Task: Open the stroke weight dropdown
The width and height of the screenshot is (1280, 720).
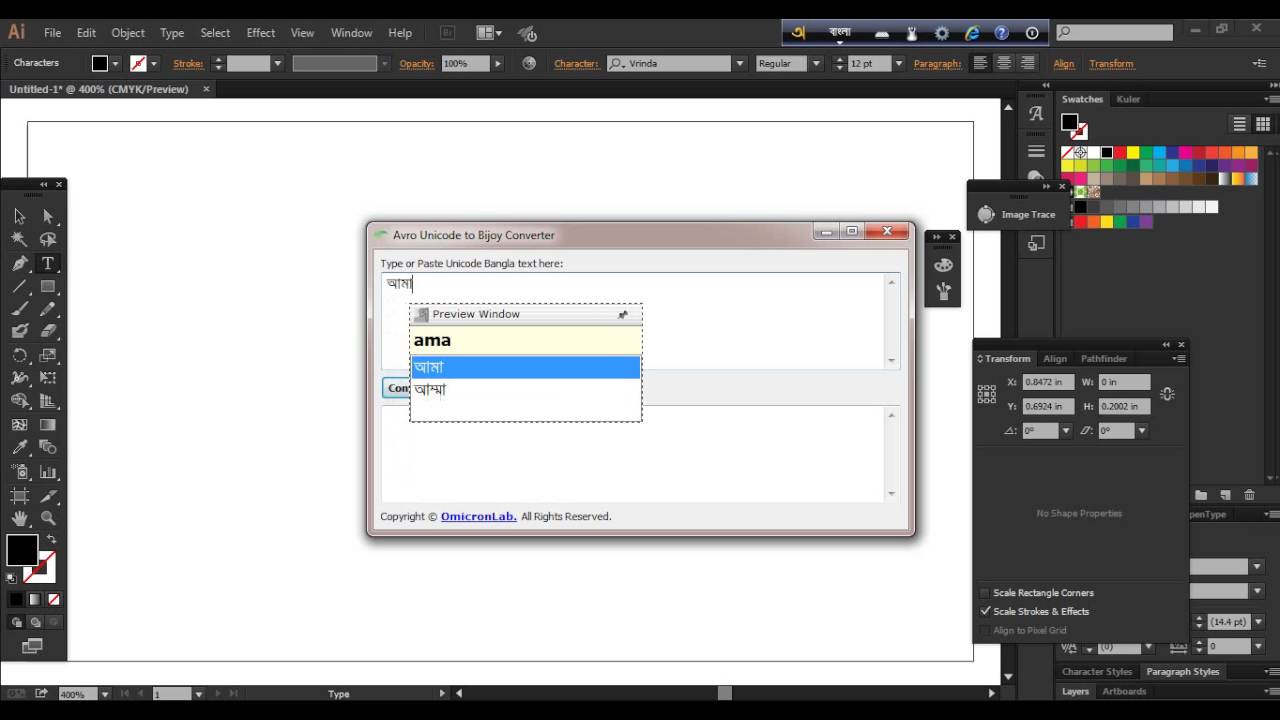Action: pyautogui.click(x=277, y=63)
